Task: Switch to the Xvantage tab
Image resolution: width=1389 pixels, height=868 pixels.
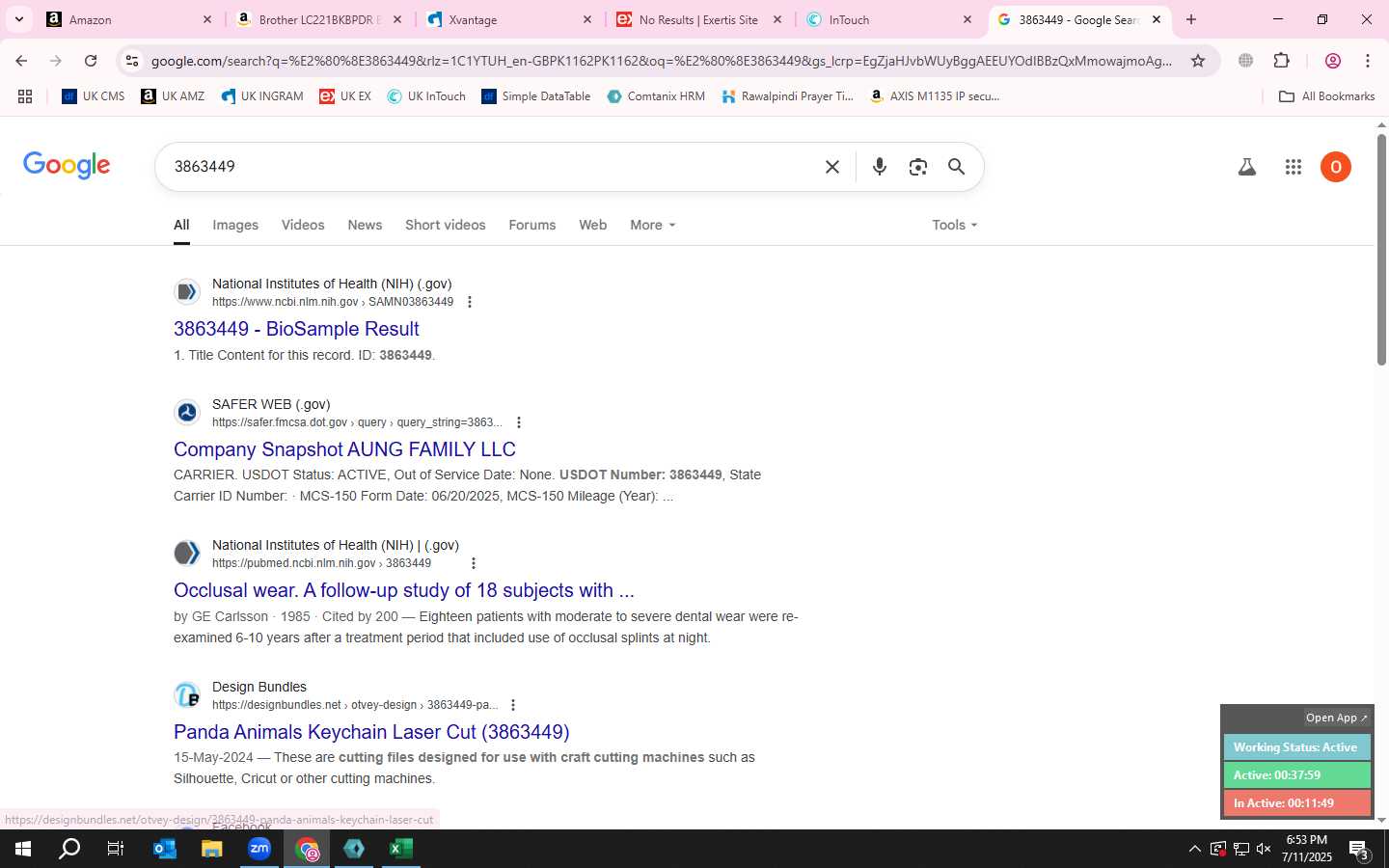Action: [x=509, y=19]
